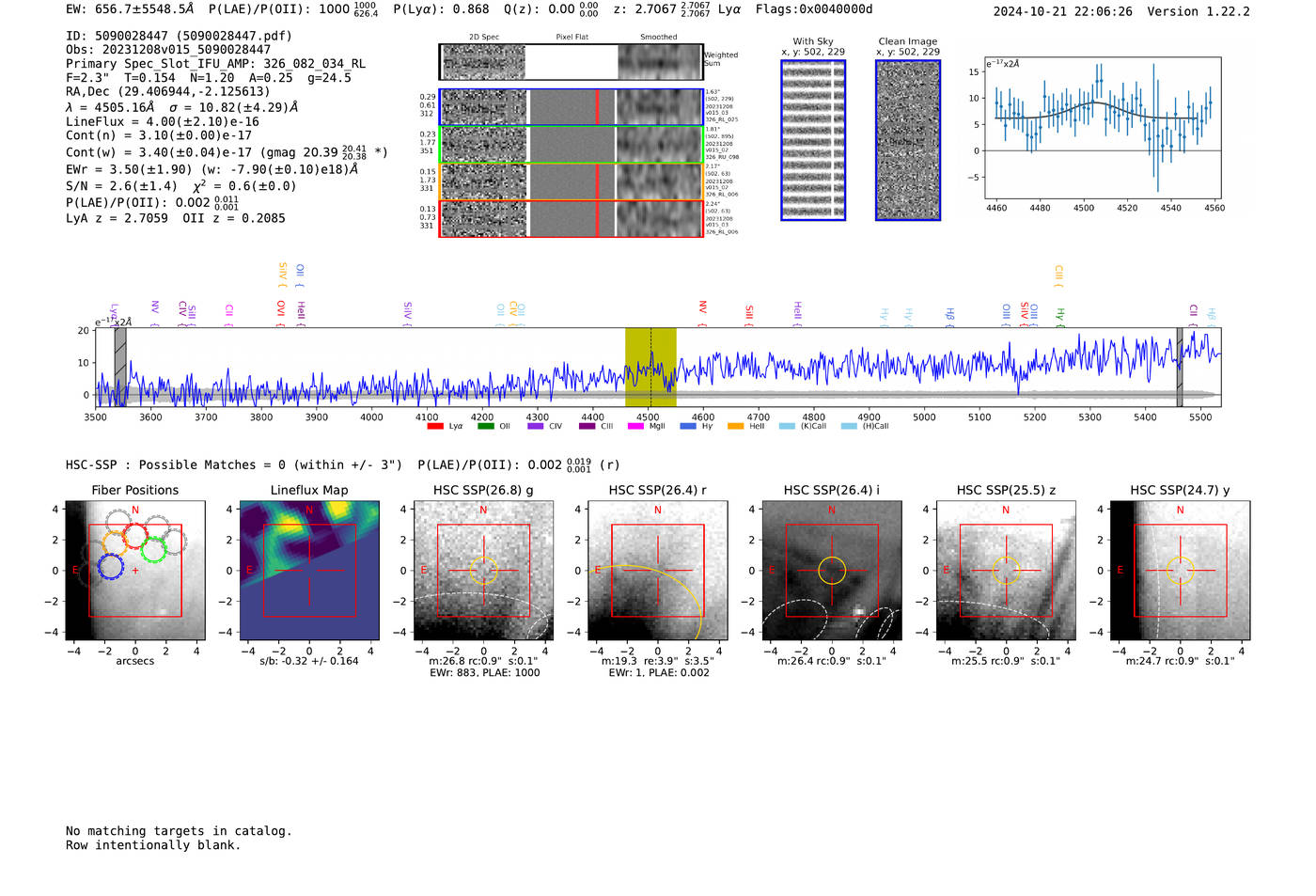This screenshot has height=896, width=1316.
Task: Open the Clean Image cutout
Action: pos(908,140)
